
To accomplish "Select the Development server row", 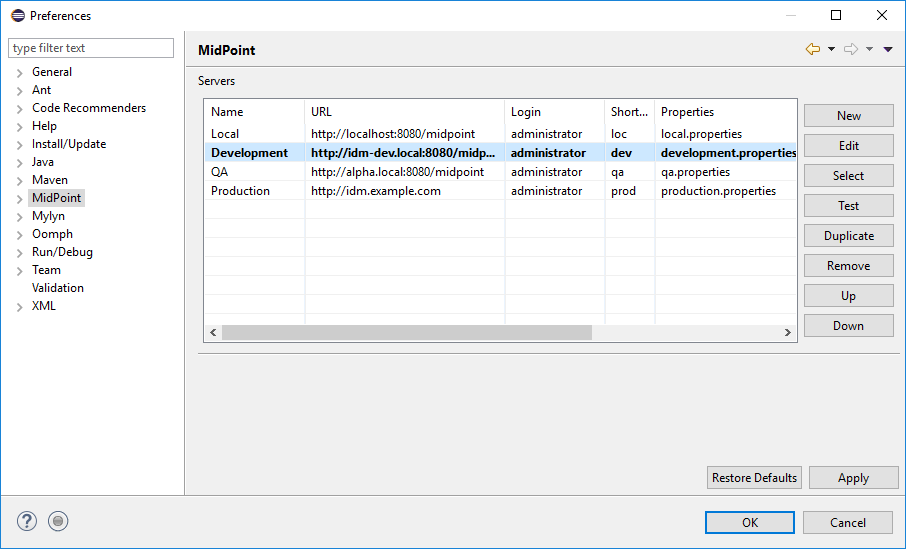I will [500, 153].
